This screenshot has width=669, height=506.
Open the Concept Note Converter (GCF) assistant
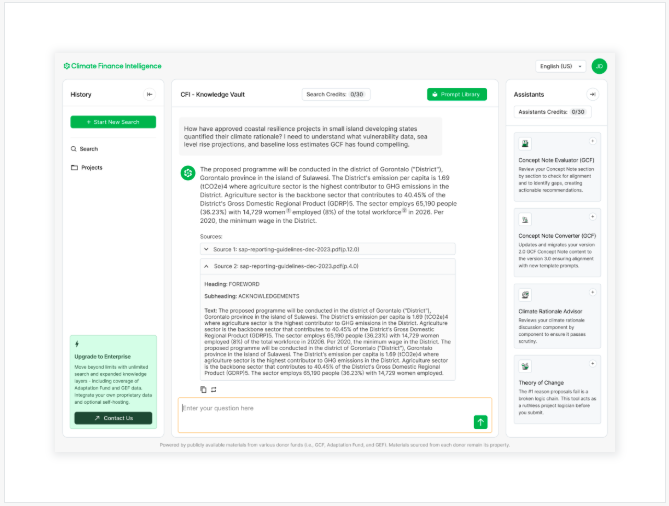pyautogui.click(x=557, y=243)
